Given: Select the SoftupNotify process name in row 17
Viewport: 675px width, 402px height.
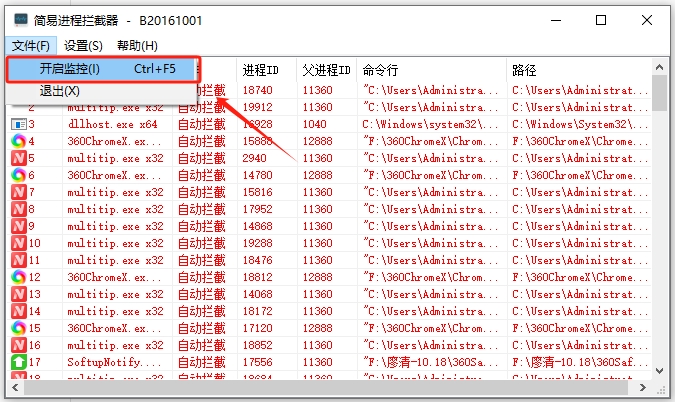Looking at the screenshot, I should click(x=114, y=362).
